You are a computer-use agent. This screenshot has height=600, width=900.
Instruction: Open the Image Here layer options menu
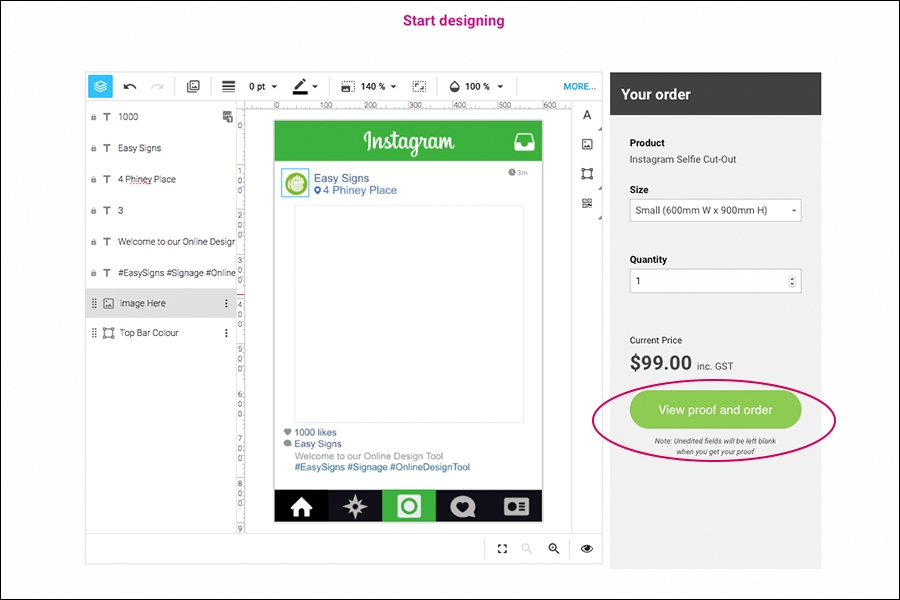(x=226, y=303)
